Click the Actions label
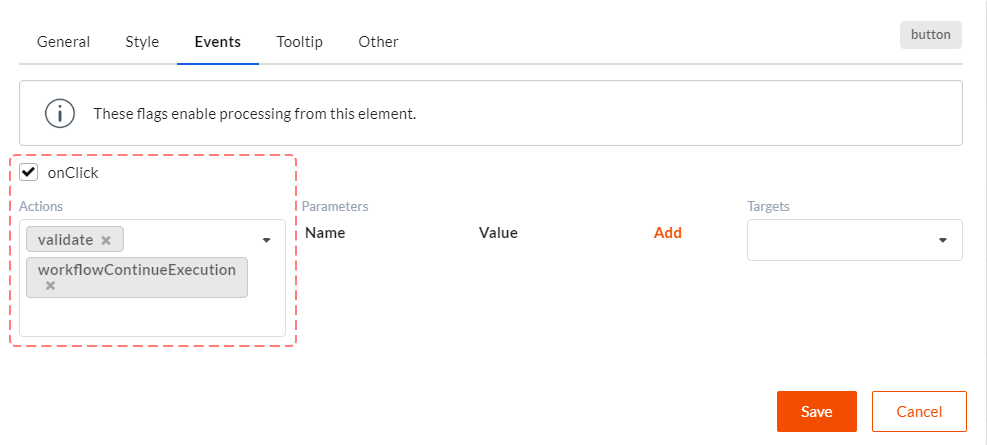 (41, 206)
